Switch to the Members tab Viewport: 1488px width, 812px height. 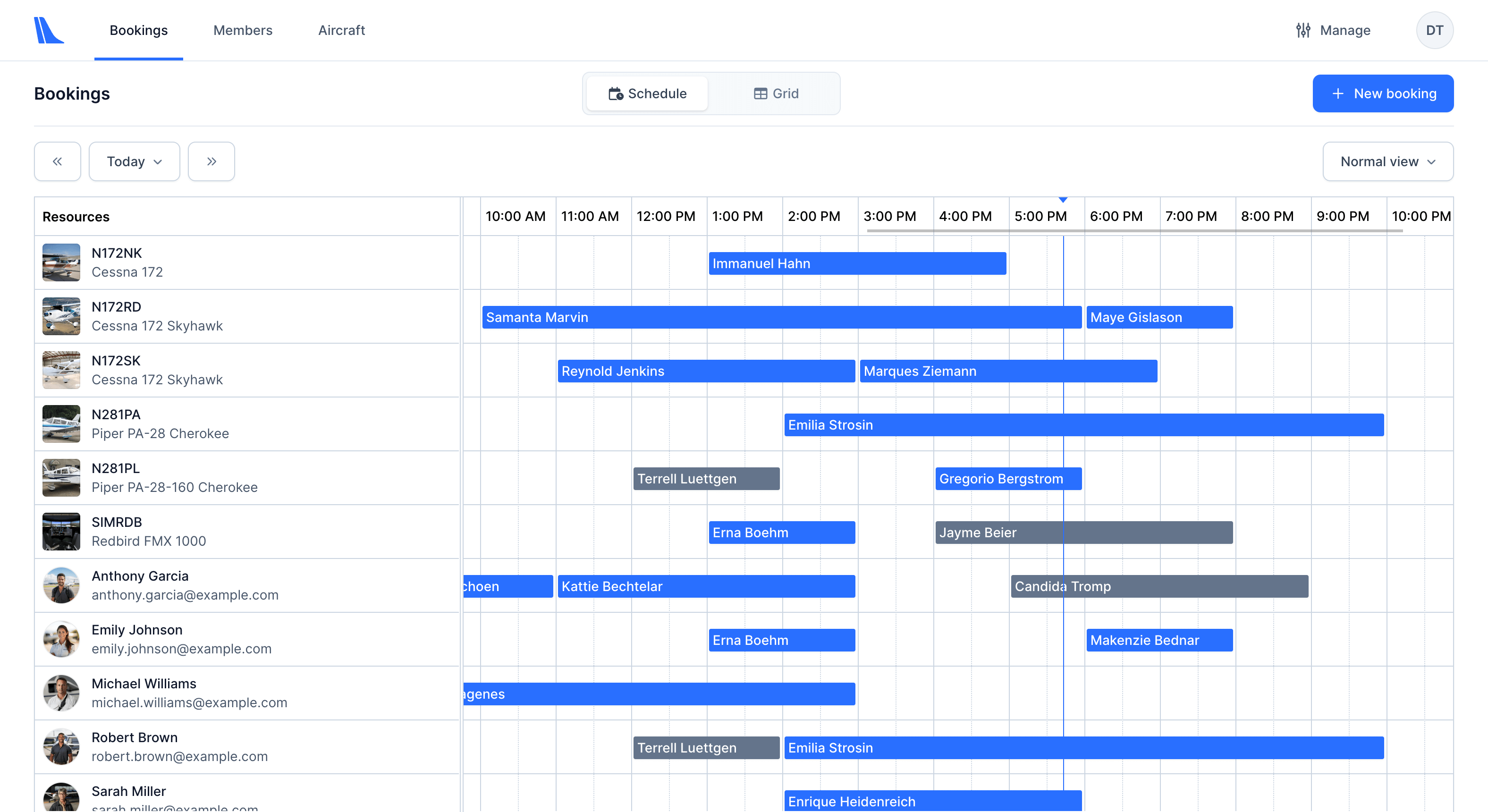tap(243, 30)
